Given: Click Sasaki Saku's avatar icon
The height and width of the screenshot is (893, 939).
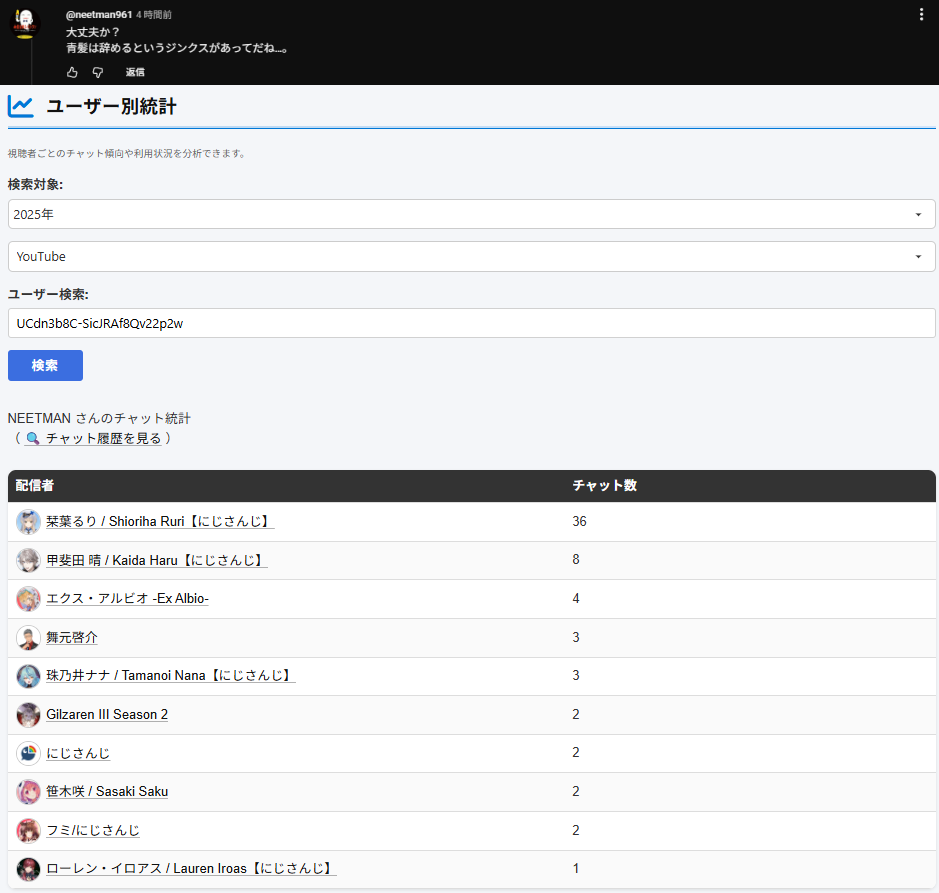Looking at the screenshot, I should point(28,792).
